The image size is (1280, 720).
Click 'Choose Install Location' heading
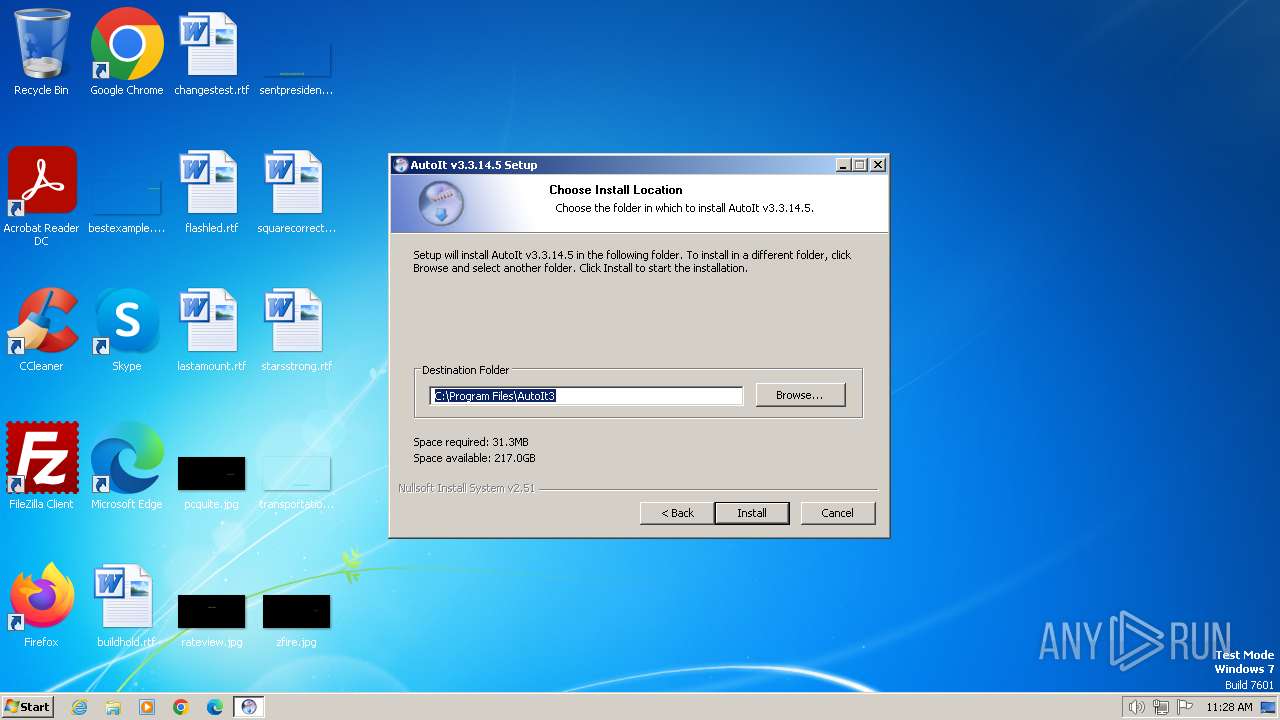tap(616, 190)
